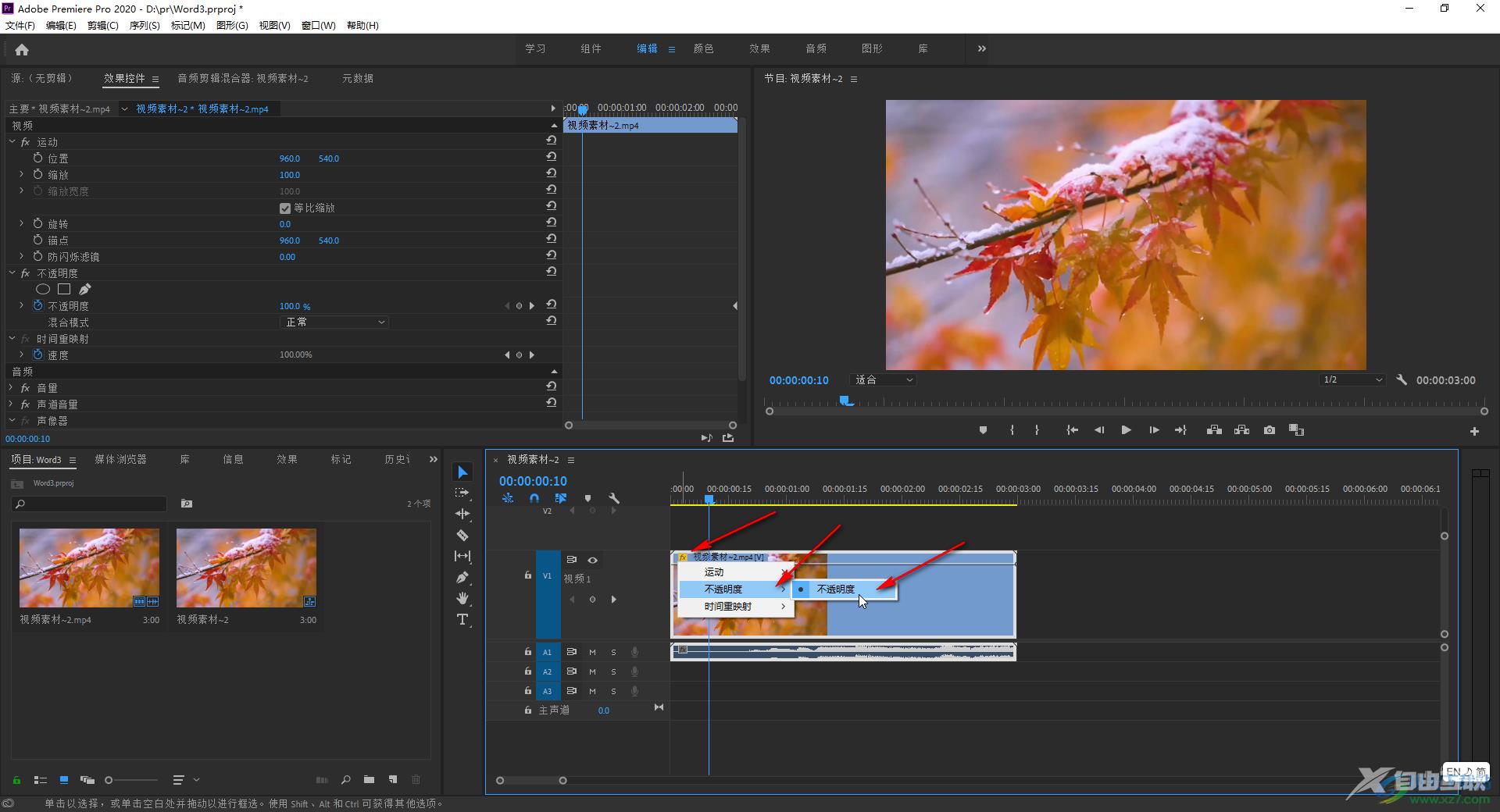Collapse the Opacity (不透明度) effect group
The height and width of the screenshot is (812, 1500).
pos(12,273)
